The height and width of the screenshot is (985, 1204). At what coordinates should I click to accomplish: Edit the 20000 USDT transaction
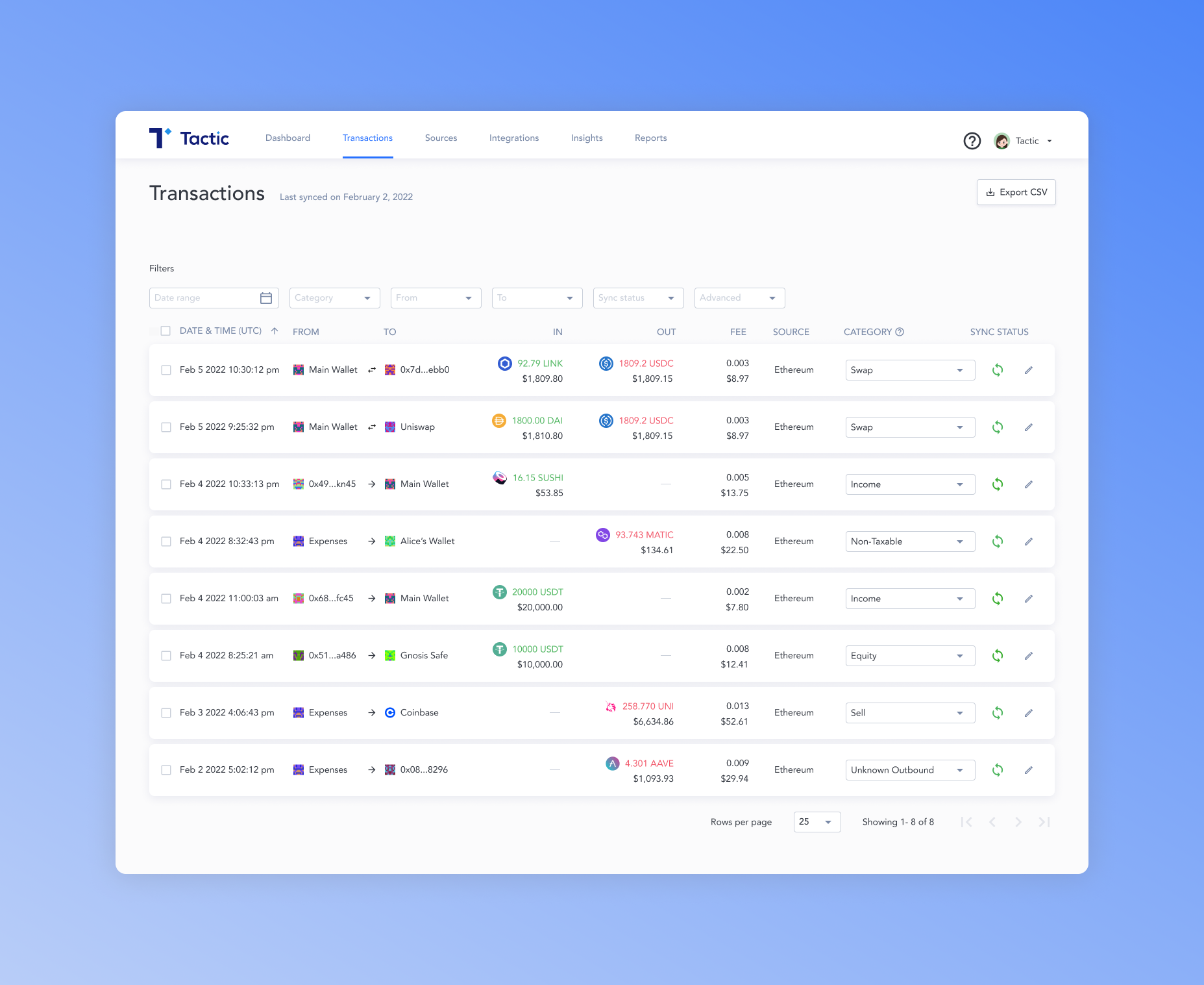point(1029,599)
